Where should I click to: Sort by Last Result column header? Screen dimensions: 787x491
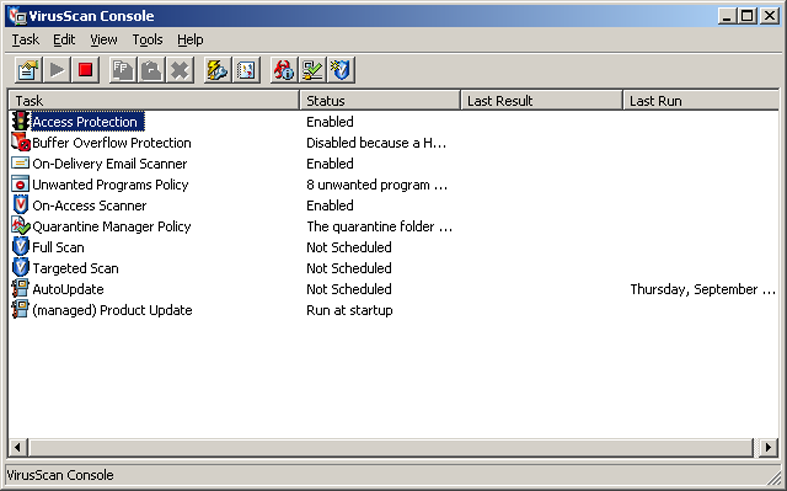tap(541, 101)
